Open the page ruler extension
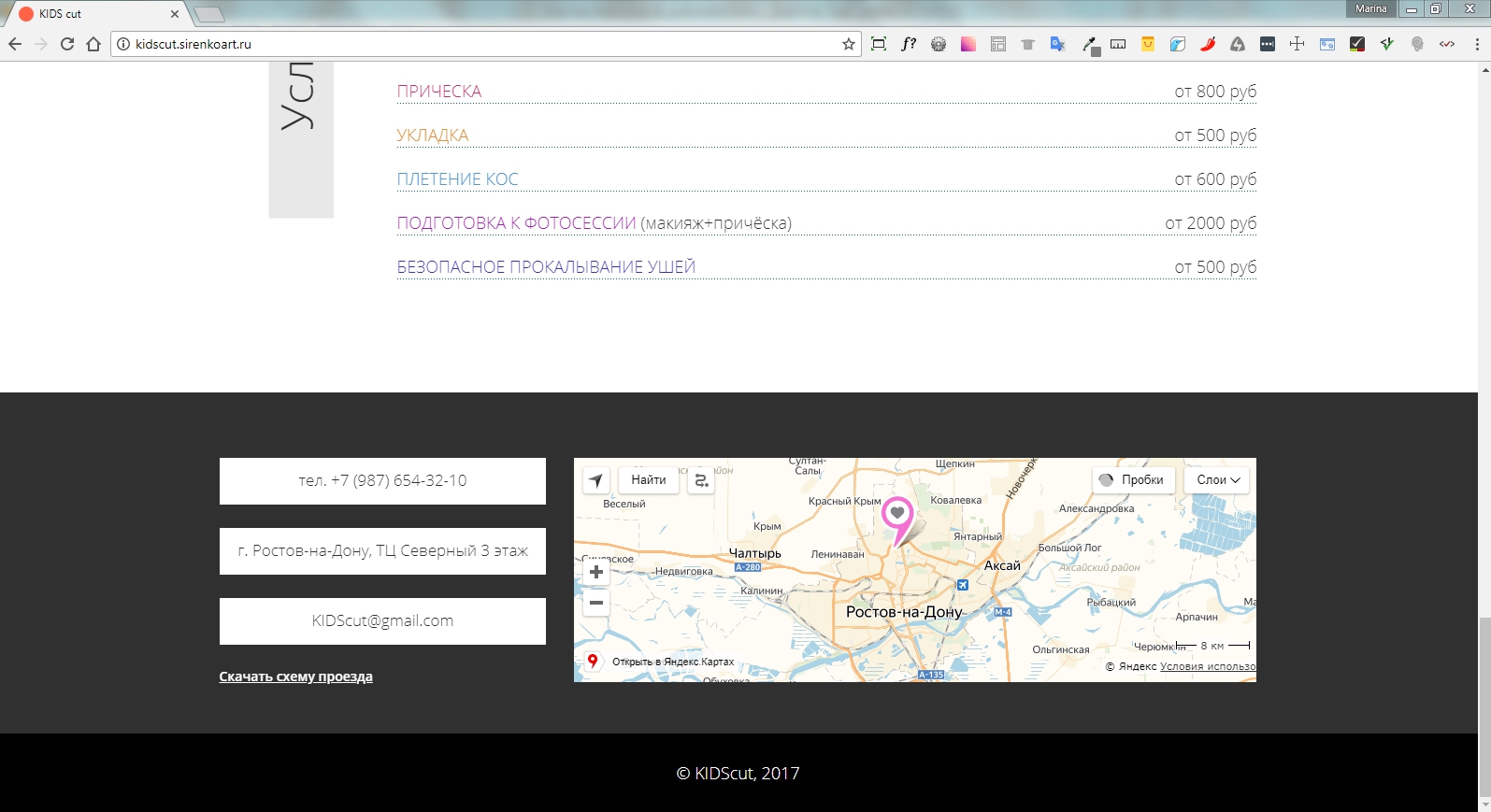 pyautogui.click(x=1118, y=44)
